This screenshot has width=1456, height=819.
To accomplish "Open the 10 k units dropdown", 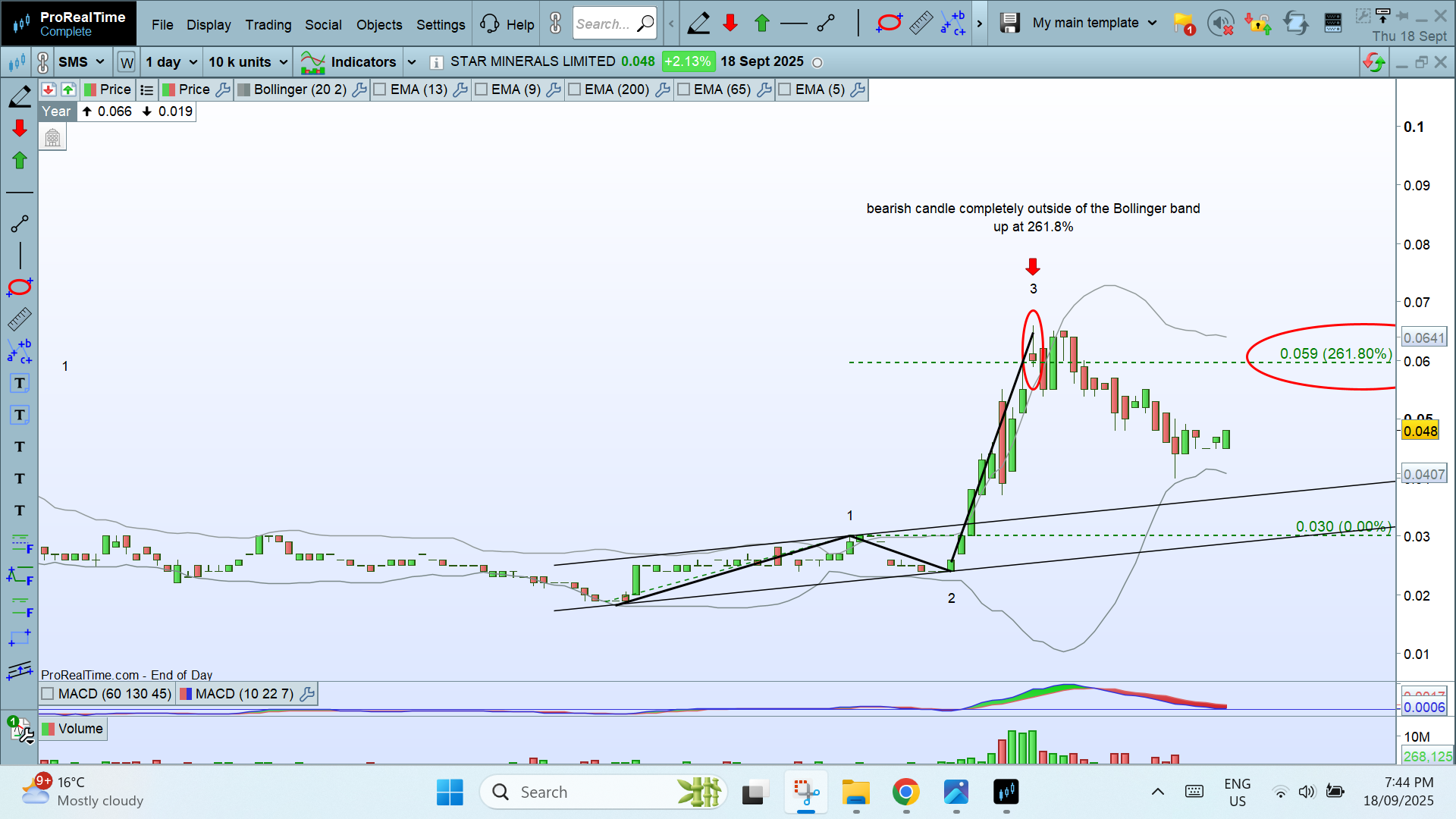I will coord(249,62).
